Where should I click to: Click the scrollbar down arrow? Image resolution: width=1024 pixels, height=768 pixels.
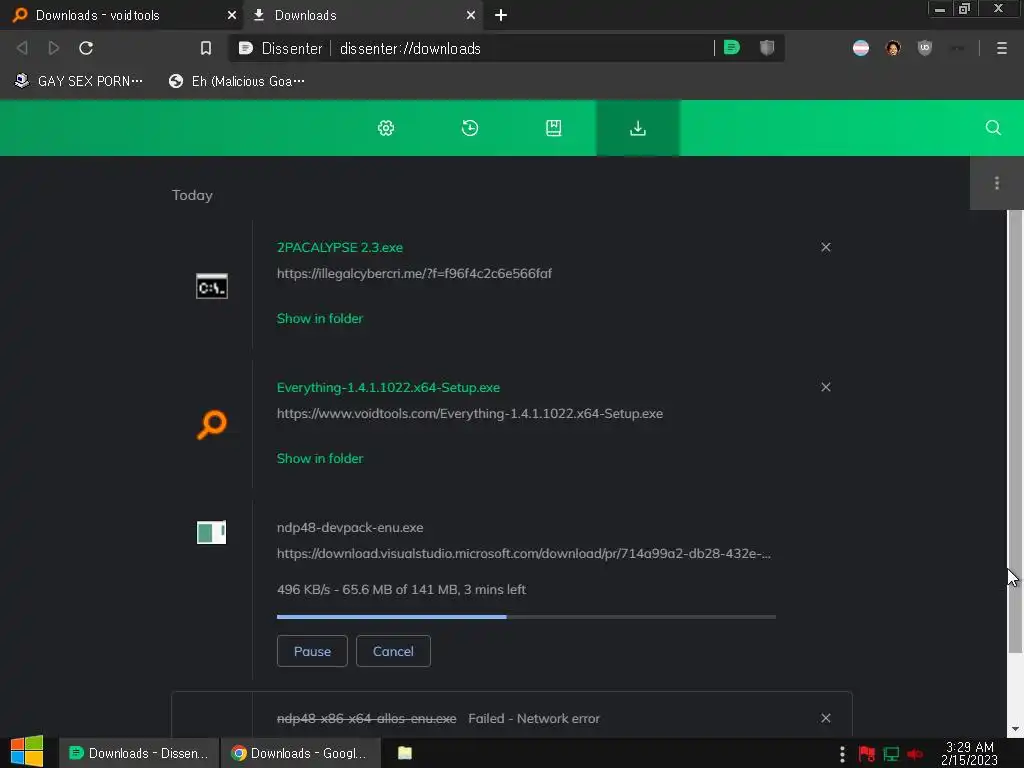click(x=1015, y=729)
